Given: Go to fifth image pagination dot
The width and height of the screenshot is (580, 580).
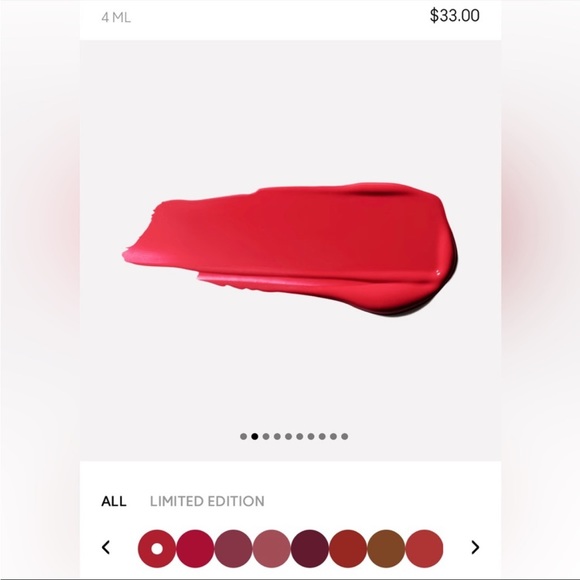Looking at the screenshot, I should tap(288, 436).
